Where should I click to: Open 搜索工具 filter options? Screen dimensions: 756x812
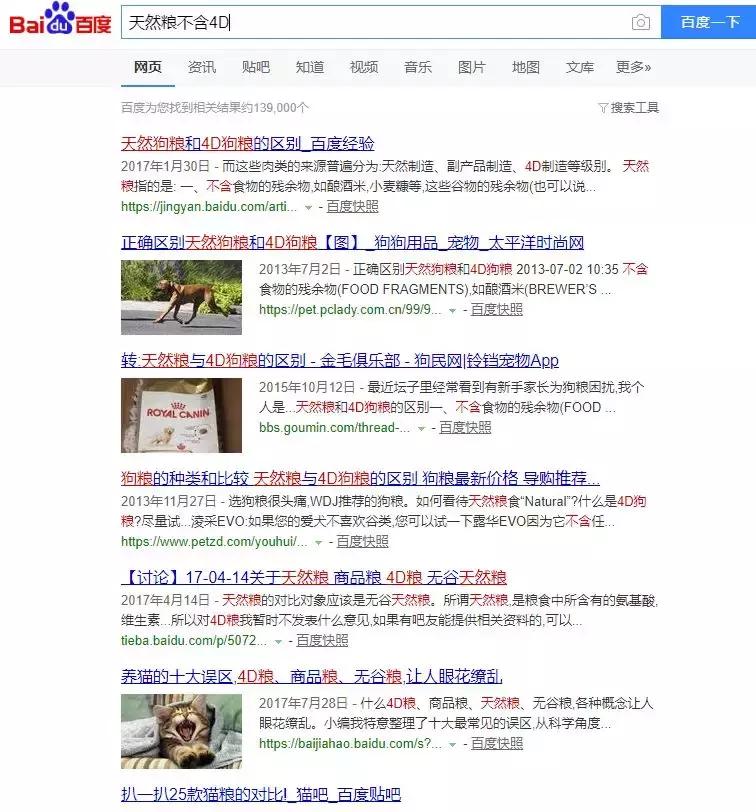(x=628, y=107)
